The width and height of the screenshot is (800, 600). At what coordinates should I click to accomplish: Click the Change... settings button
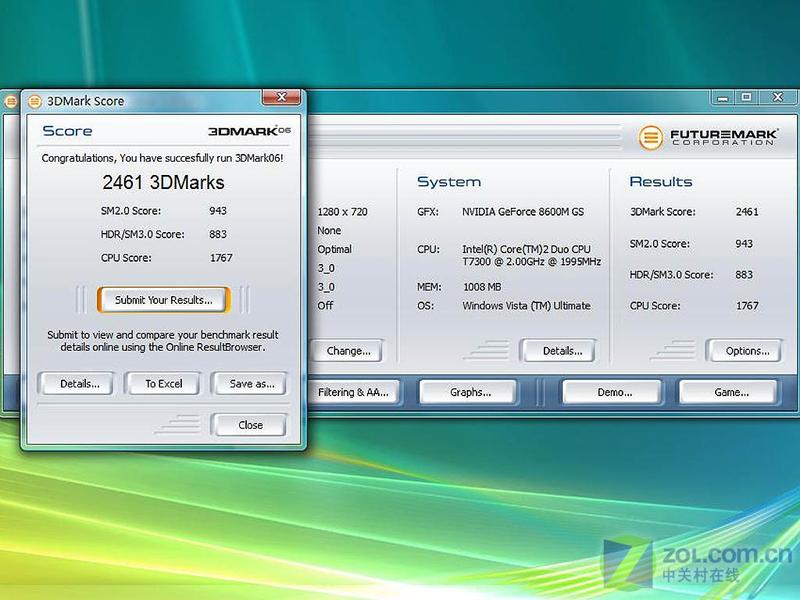pyautogui.click(x=348, y=351)
